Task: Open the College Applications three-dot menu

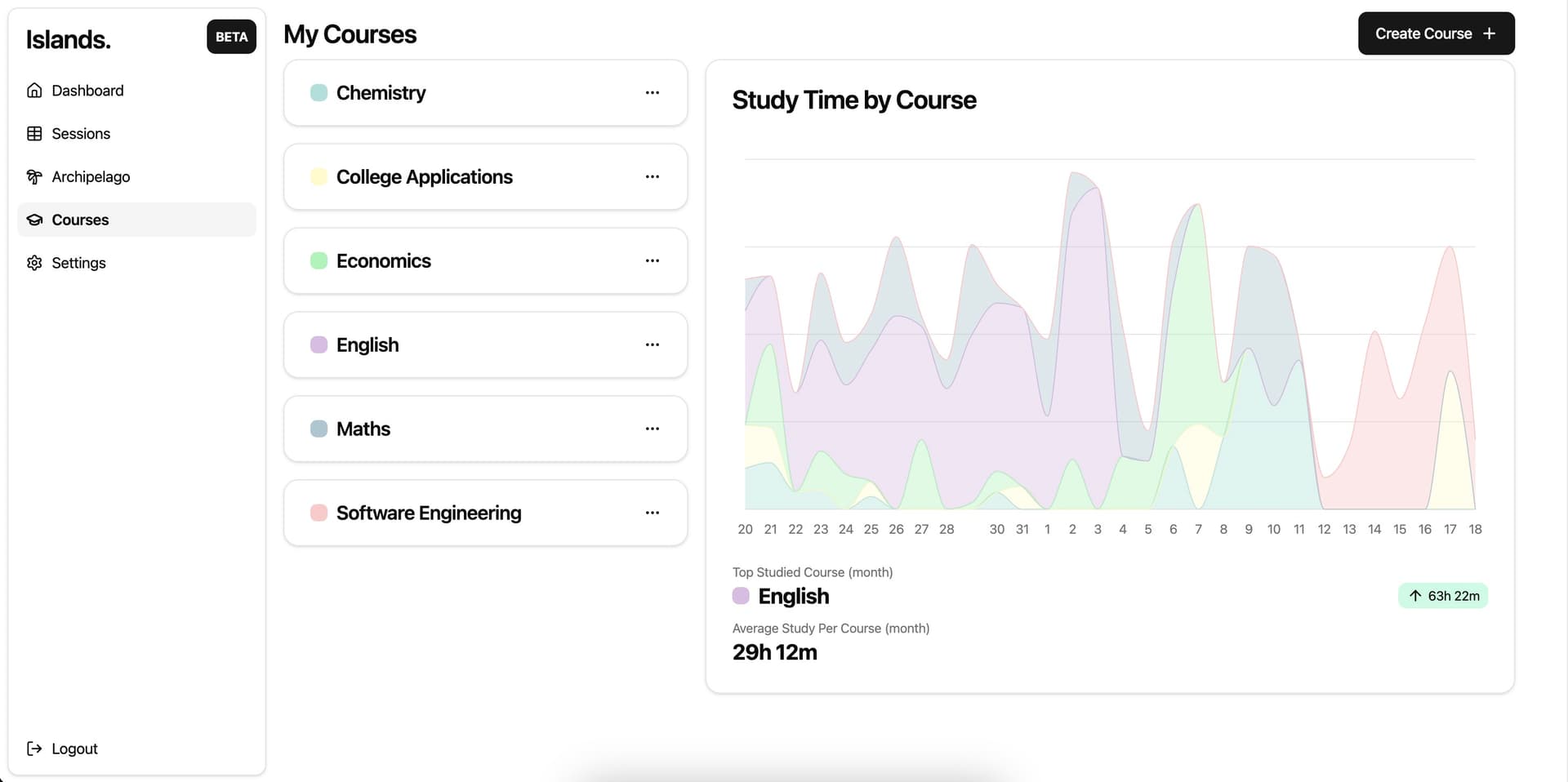Action: [x=652, y=177]
